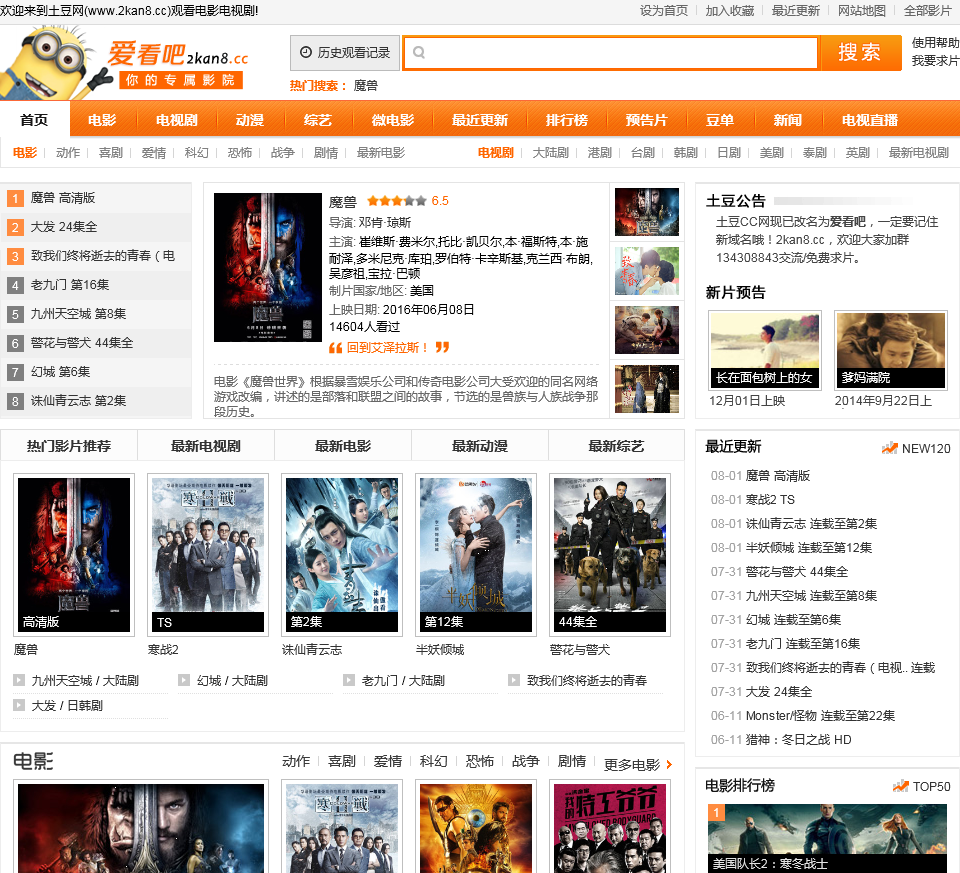Focus the search input field
The width and height of the screenshot is (960, 873).
610,53
